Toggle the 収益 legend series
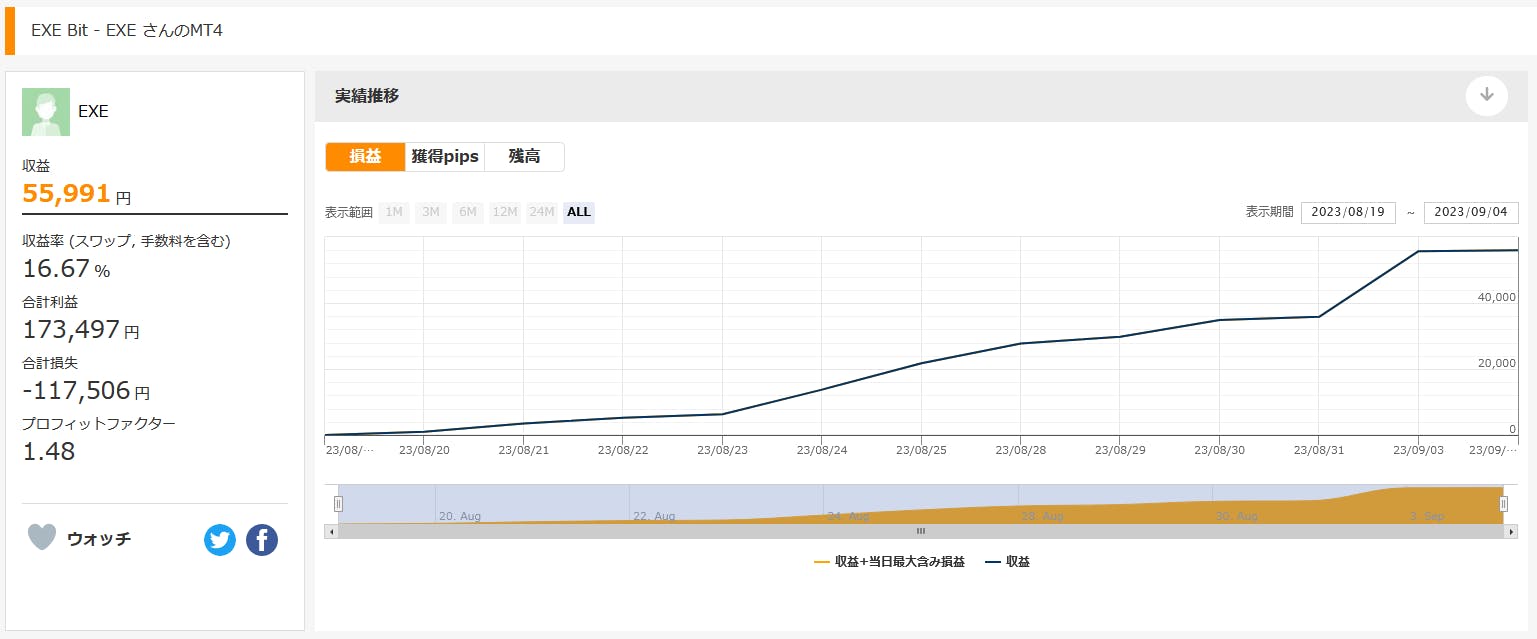The image size is (1537, 639). tap(1008, 562)
